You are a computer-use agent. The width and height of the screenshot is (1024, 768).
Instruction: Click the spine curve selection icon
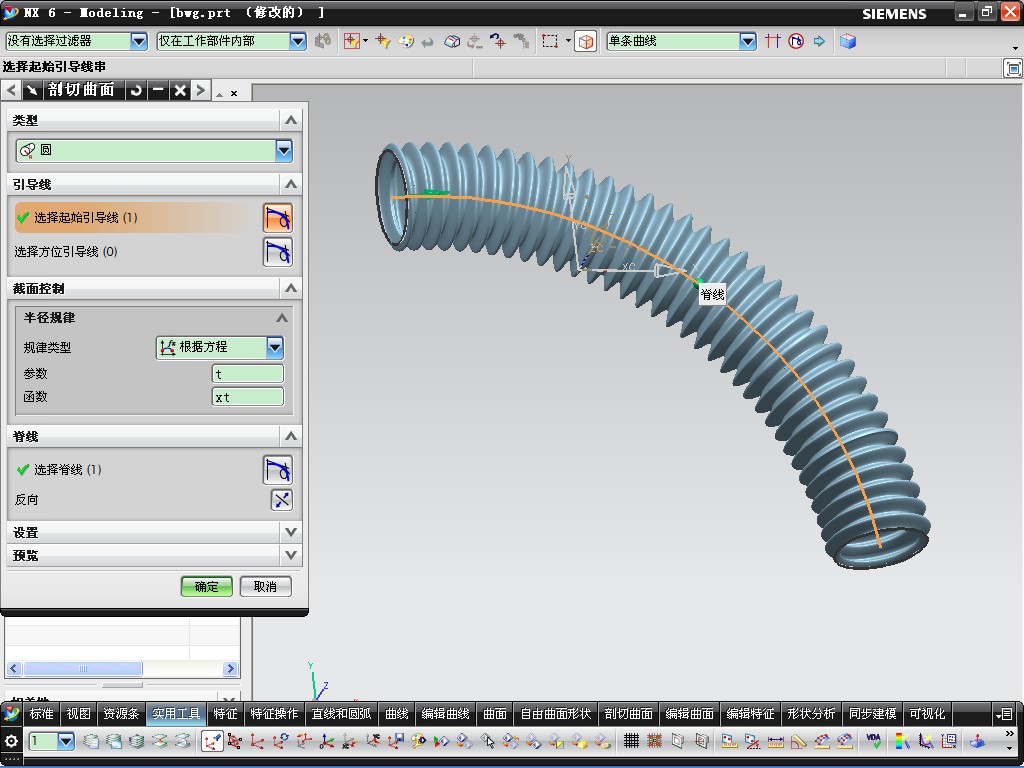click(x=278, y=470)
